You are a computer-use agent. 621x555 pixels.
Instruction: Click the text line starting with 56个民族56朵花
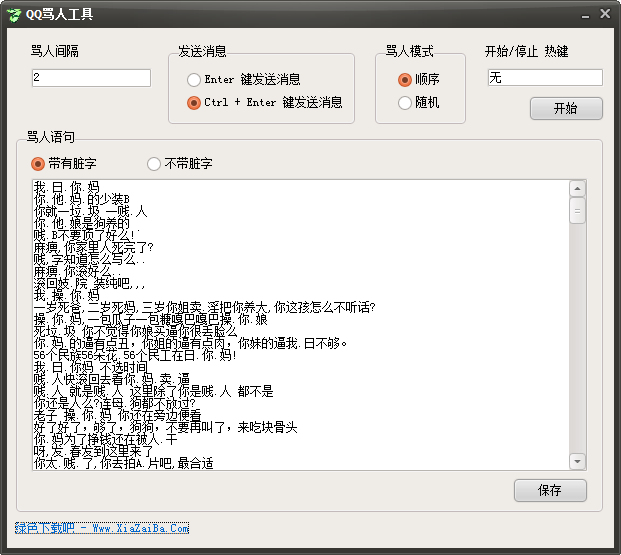pos(135,355)
